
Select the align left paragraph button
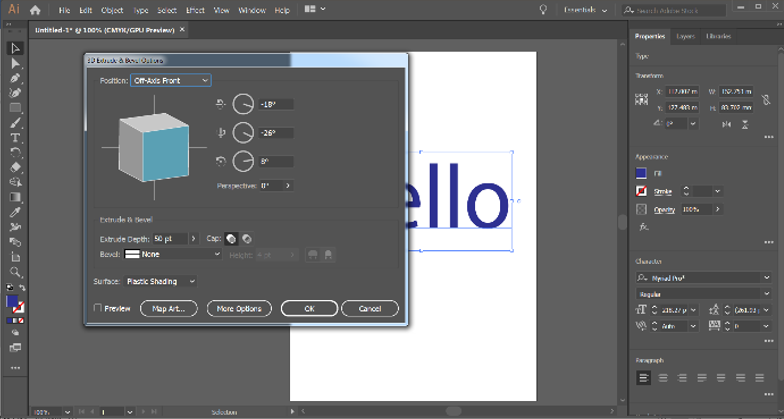pos(644,378)
